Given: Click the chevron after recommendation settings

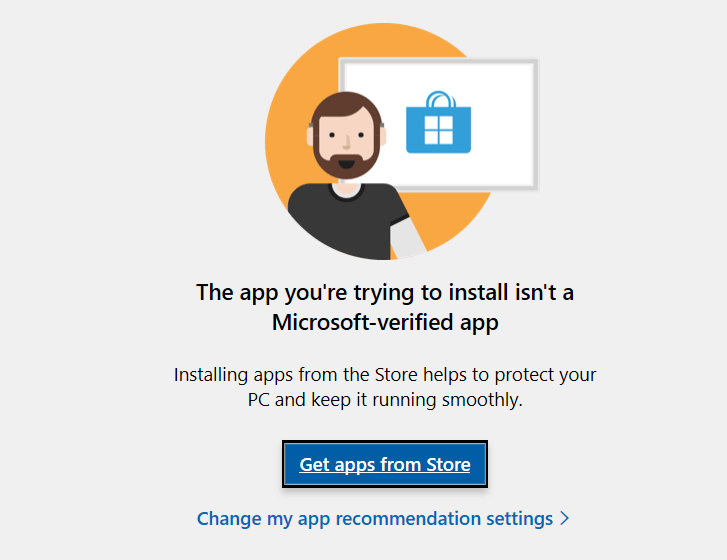Looking at the screenshot, I should click(565, 519).
